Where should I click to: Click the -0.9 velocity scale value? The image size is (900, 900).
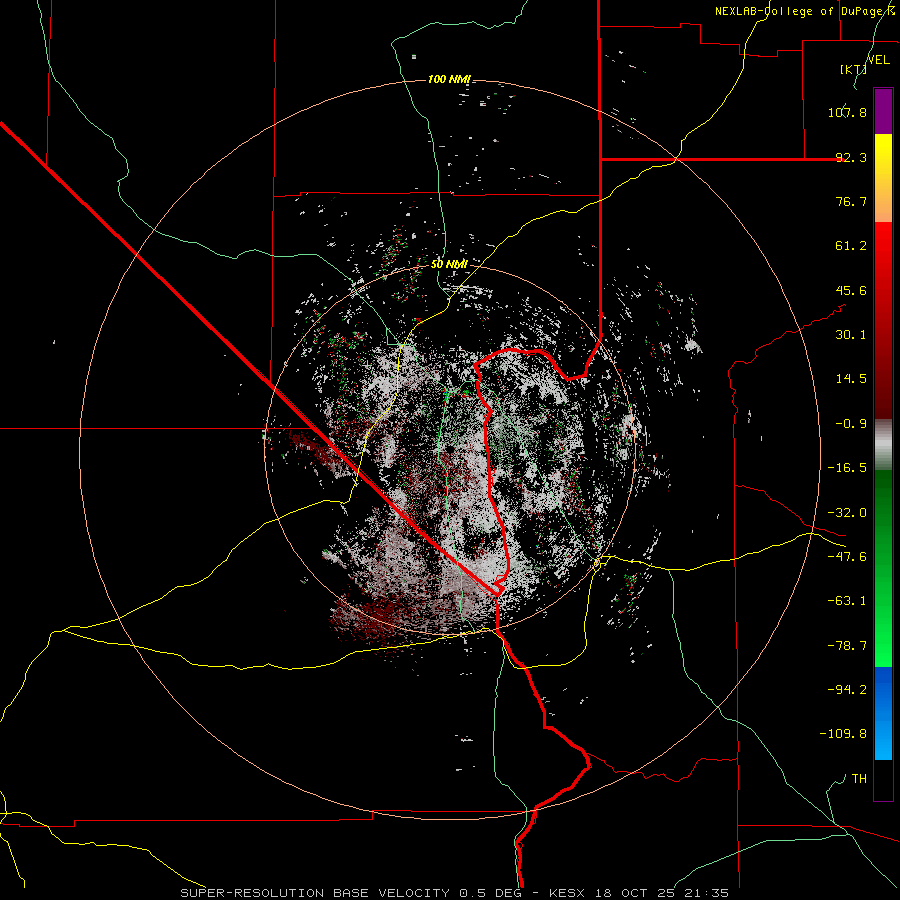[x=851, y=424]
